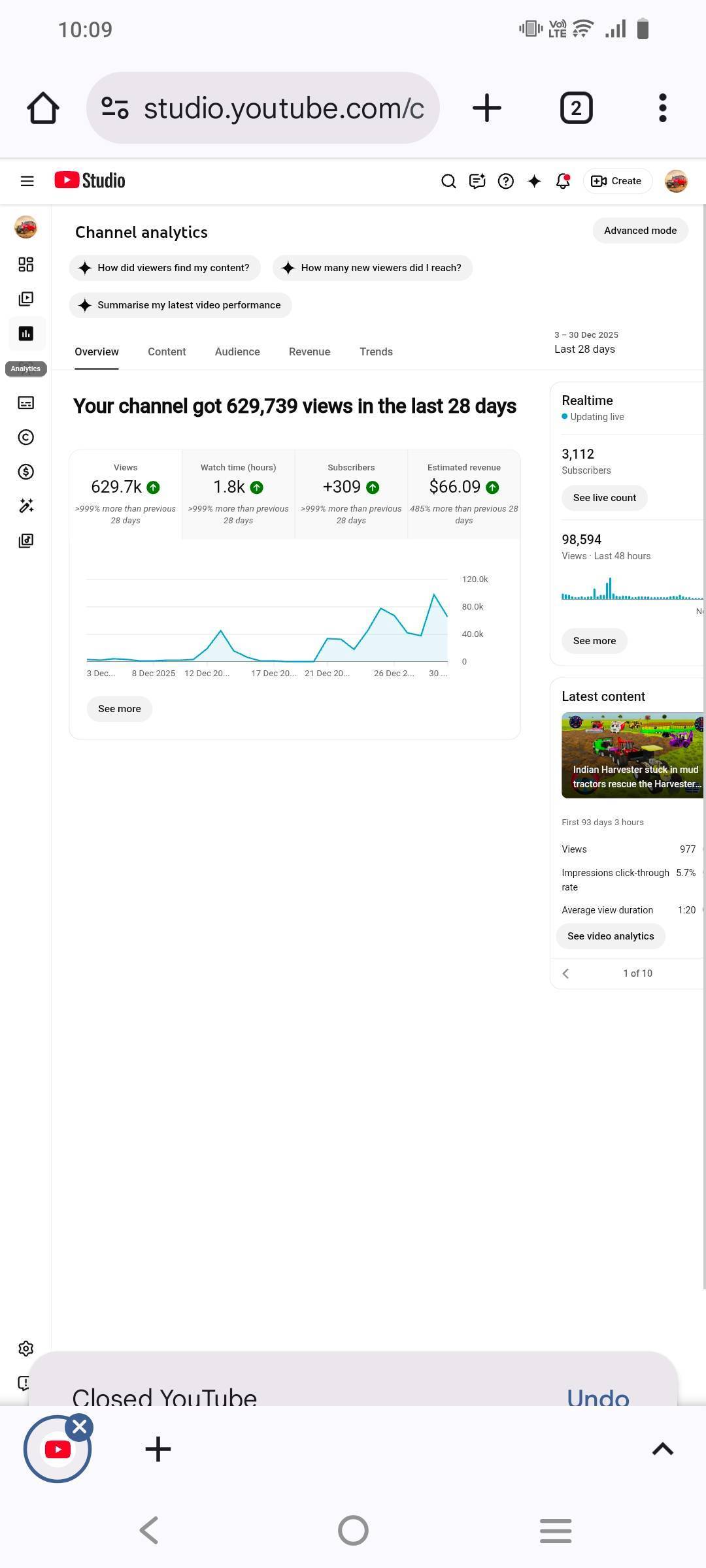Open Earn dollar icon in sidebar

(x=25, y=472)
